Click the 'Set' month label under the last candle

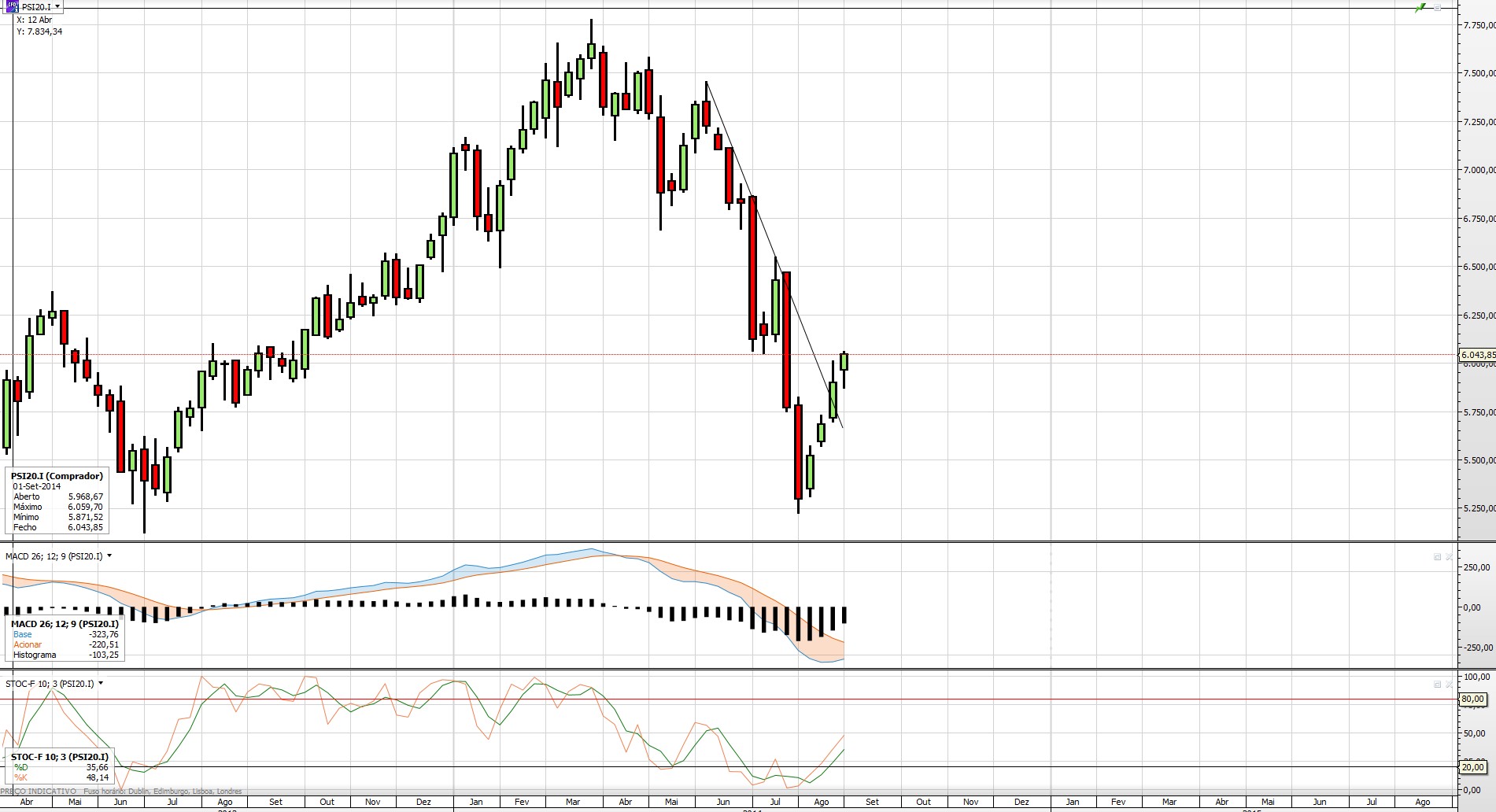[x=872, y=802]
